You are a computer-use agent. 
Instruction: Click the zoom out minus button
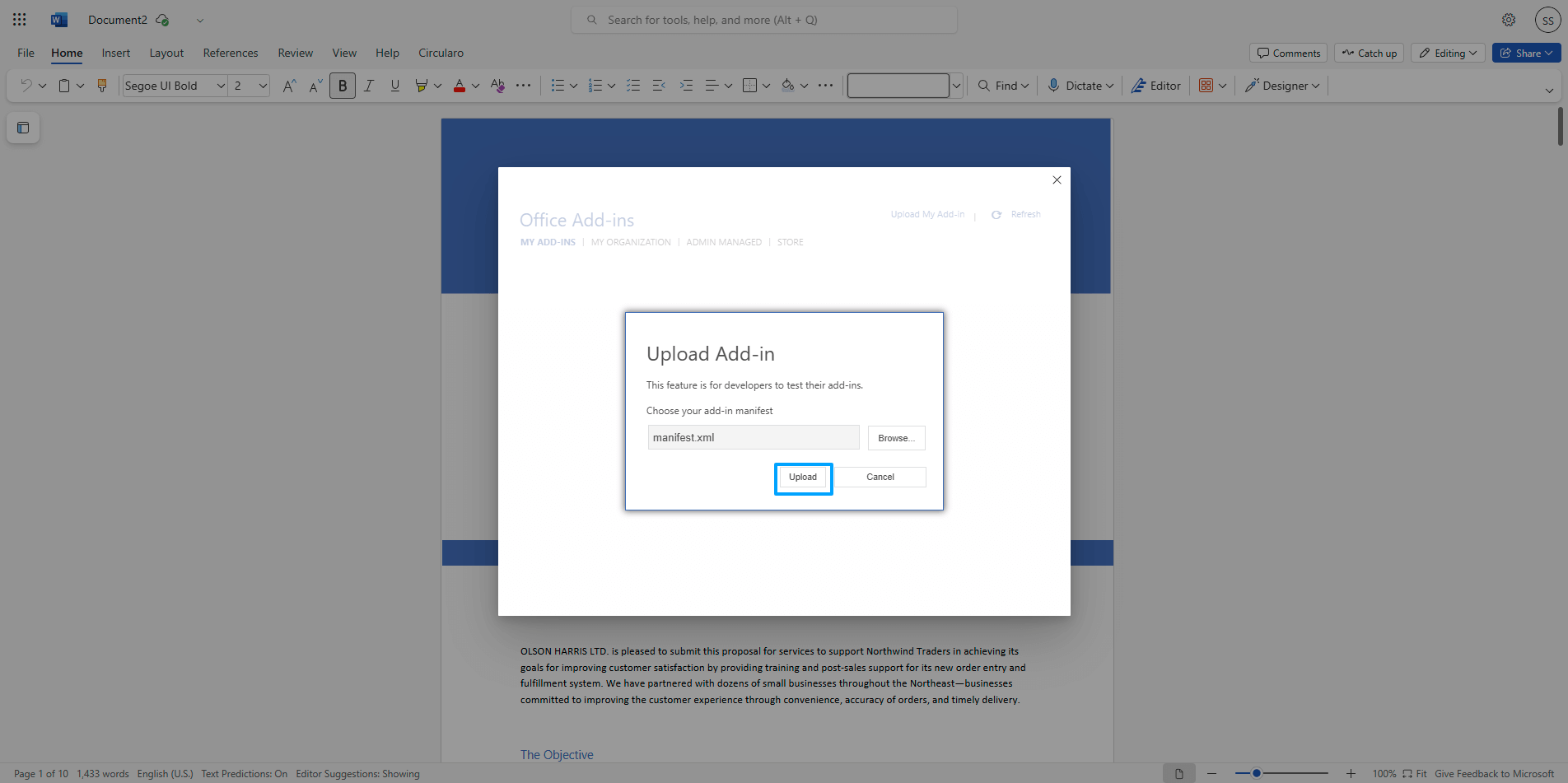pos(1211,773)
